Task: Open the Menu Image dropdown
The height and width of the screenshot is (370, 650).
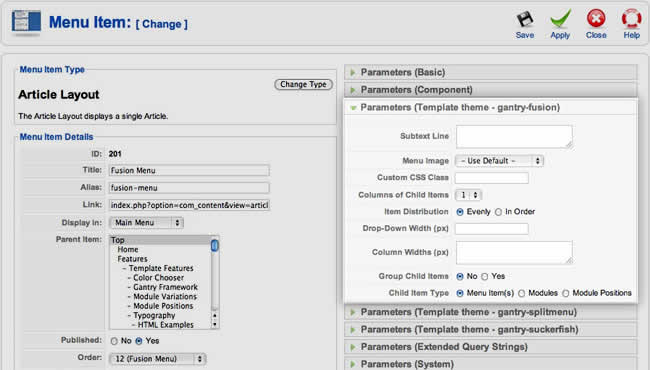Action: 499,161
